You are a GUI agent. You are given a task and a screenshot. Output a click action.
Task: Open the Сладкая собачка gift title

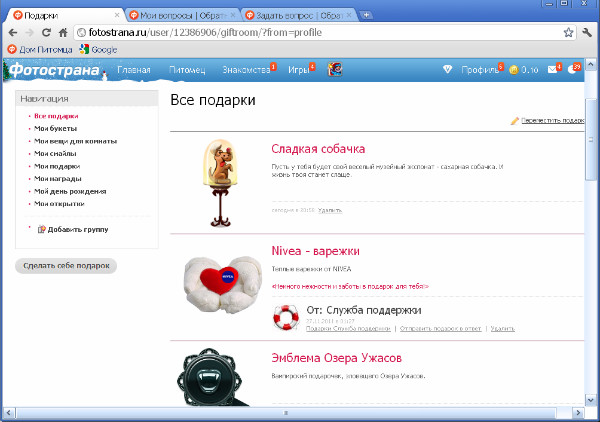coord(318,149)
